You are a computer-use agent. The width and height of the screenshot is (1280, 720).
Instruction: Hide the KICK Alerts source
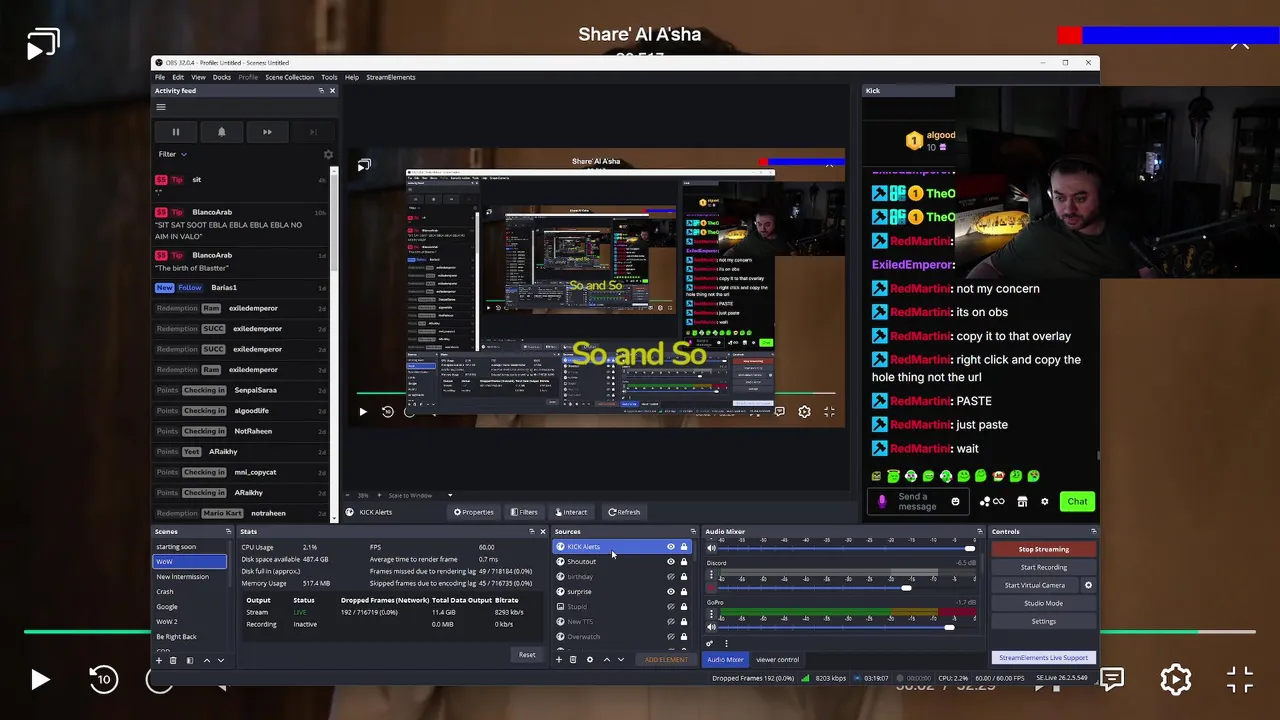click(671, 547)
